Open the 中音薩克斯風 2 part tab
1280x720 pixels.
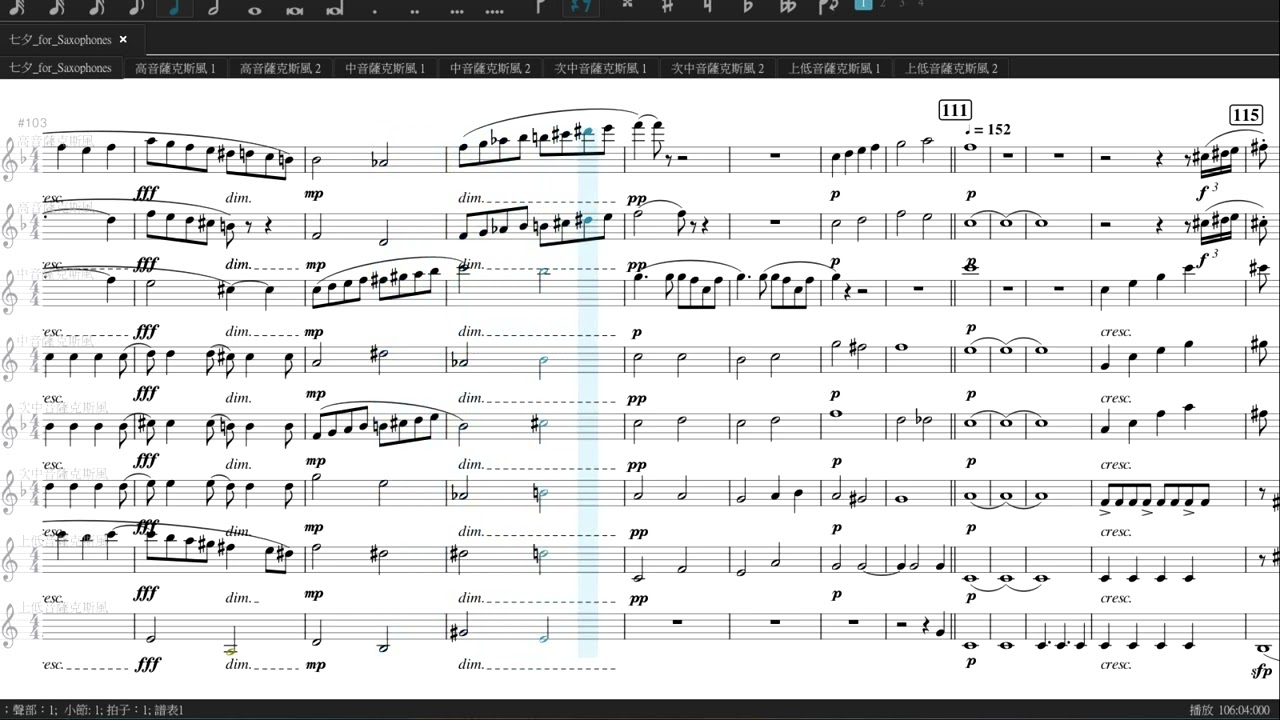click(x=490, y=68)
